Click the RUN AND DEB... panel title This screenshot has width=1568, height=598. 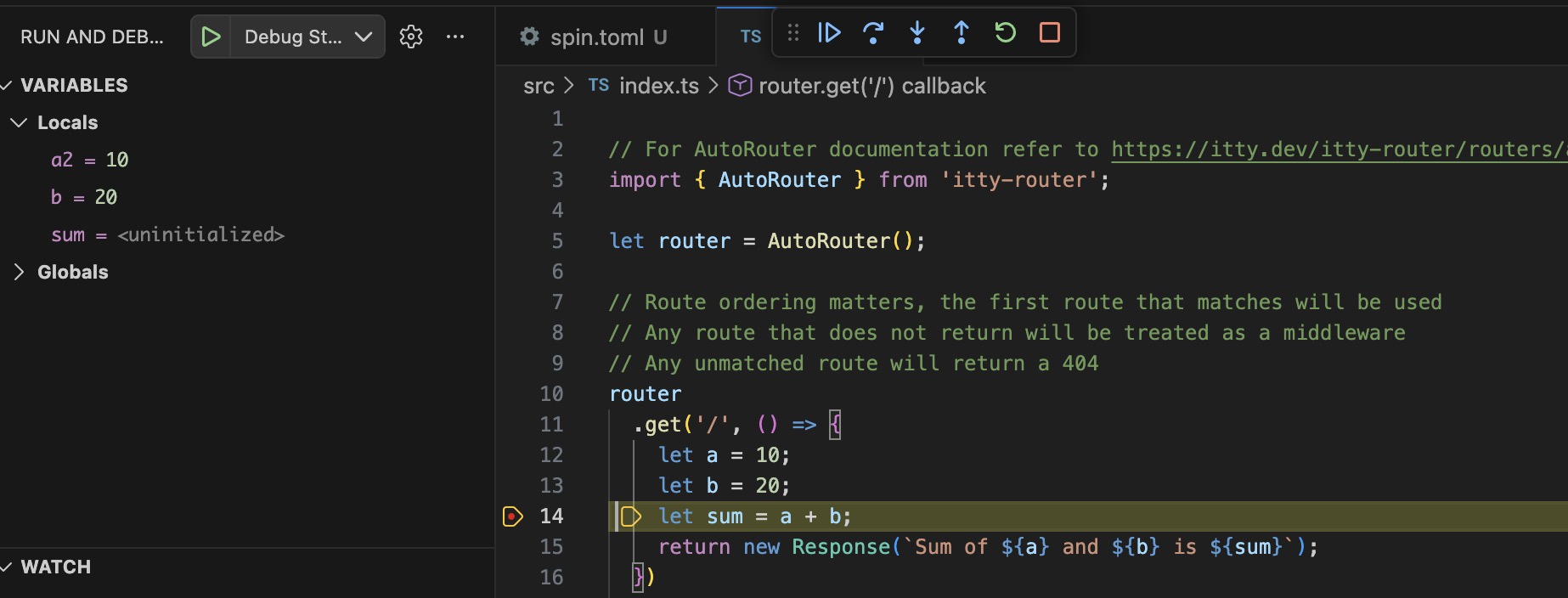pos(92,37)
